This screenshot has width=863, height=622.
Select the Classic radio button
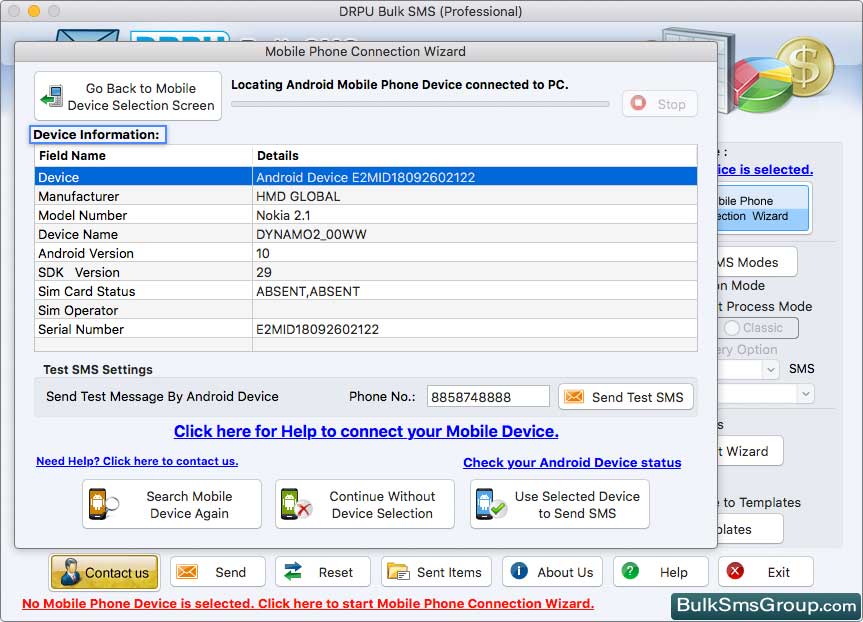click(731, 328)
